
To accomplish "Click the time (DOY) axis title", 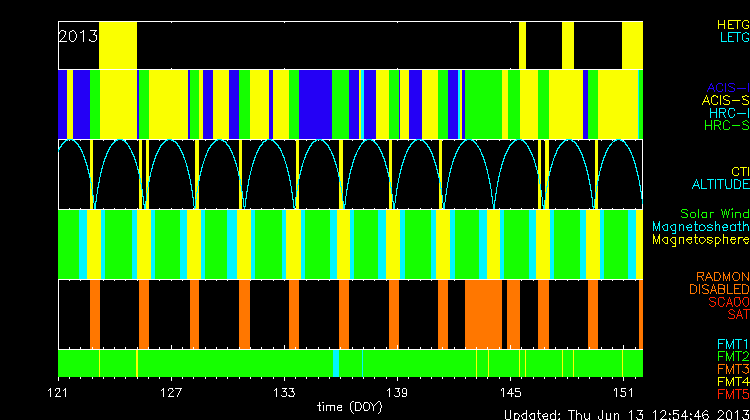I will click(x=349, y=407).
